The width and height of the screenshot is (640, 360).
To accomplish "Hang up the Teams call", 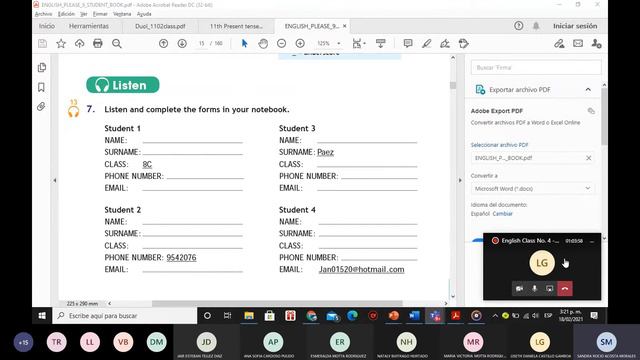I will coord(565,289).
